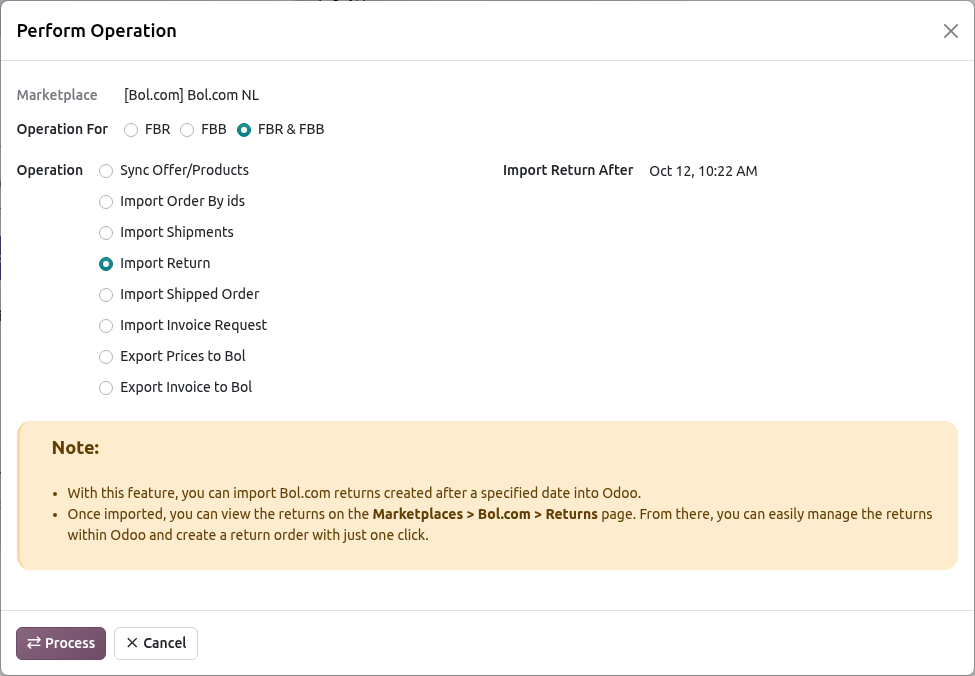The height and width of the screenshot is (676, 975).
Task: Click the Marketplace value Bol.com NL
Action: pos(192,95)
